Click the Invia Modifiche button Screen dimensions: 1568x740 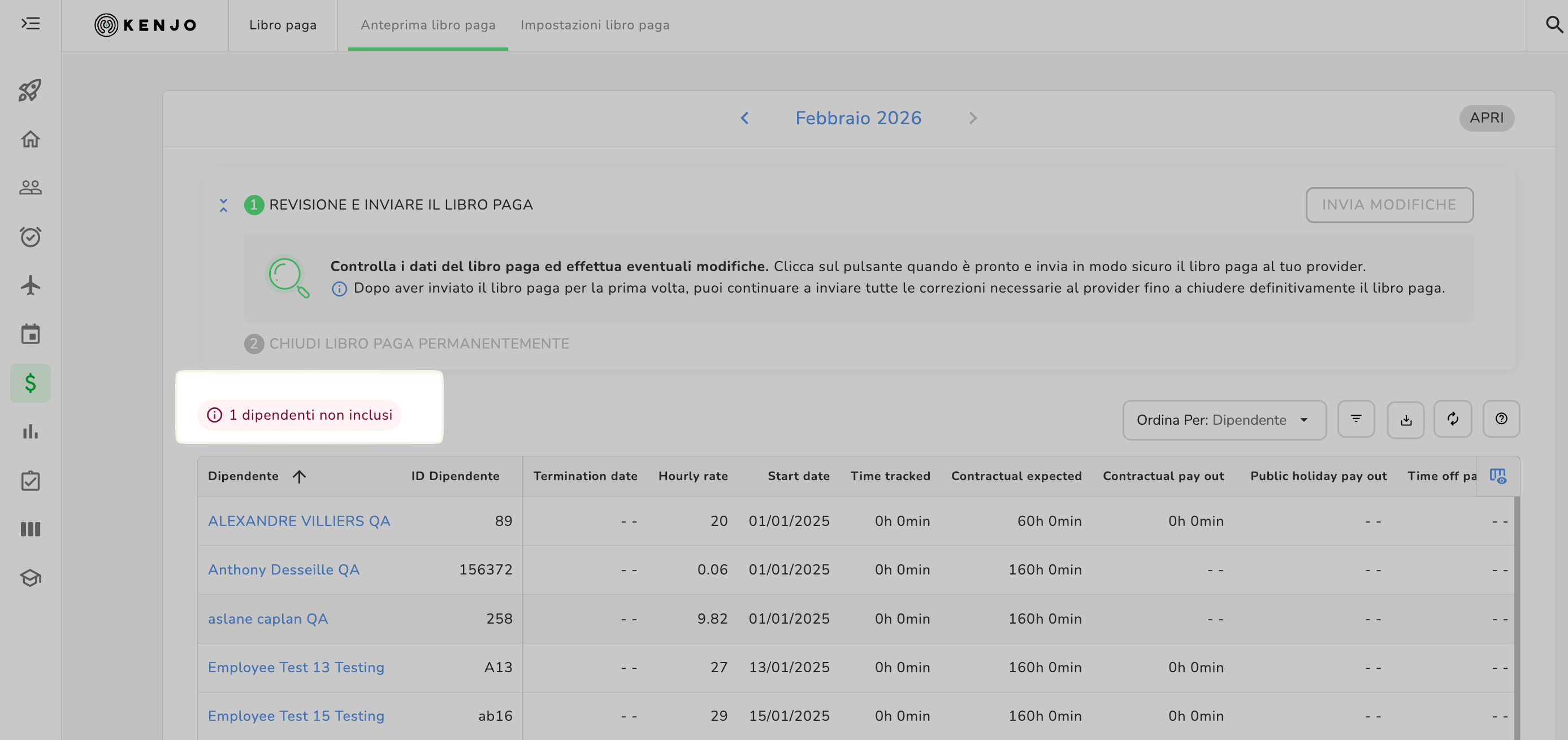point(1388,205)
